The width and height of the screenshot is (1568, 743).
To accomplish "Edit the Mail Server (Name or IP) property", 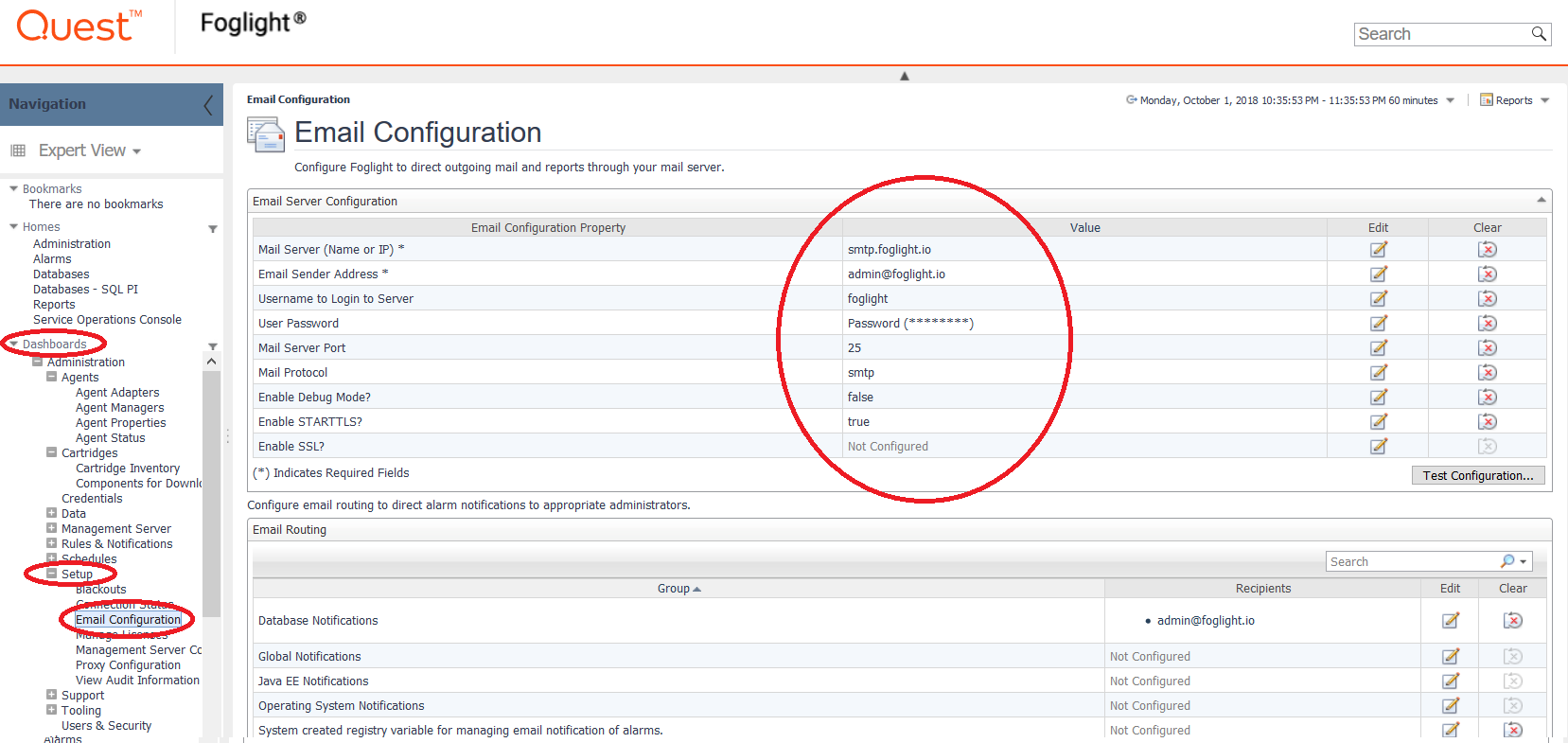I will [x=1379, y=249].
